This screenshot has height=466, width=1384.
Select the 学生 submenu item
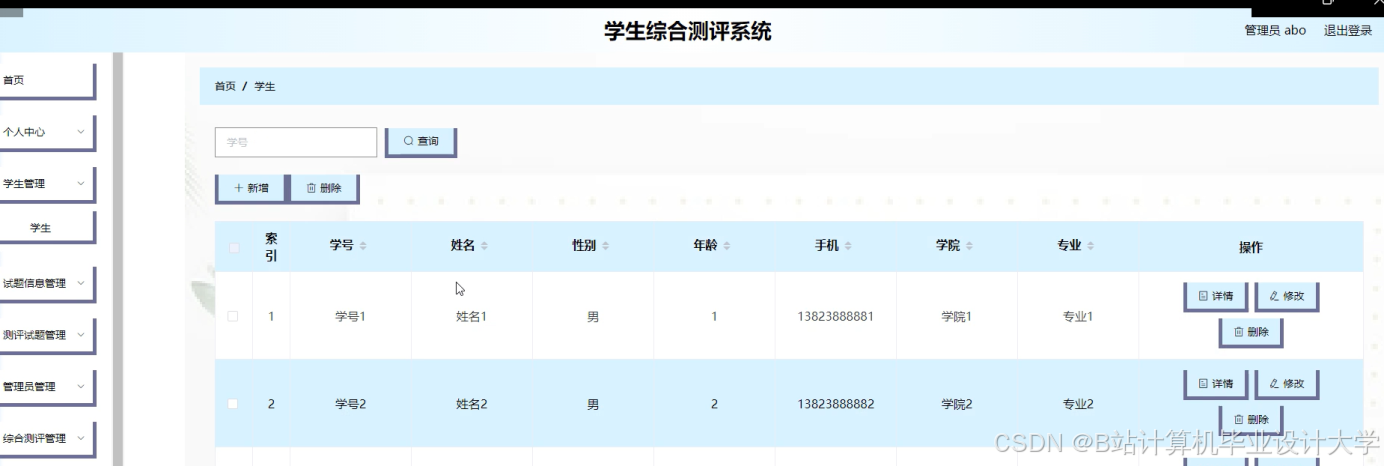47,228
